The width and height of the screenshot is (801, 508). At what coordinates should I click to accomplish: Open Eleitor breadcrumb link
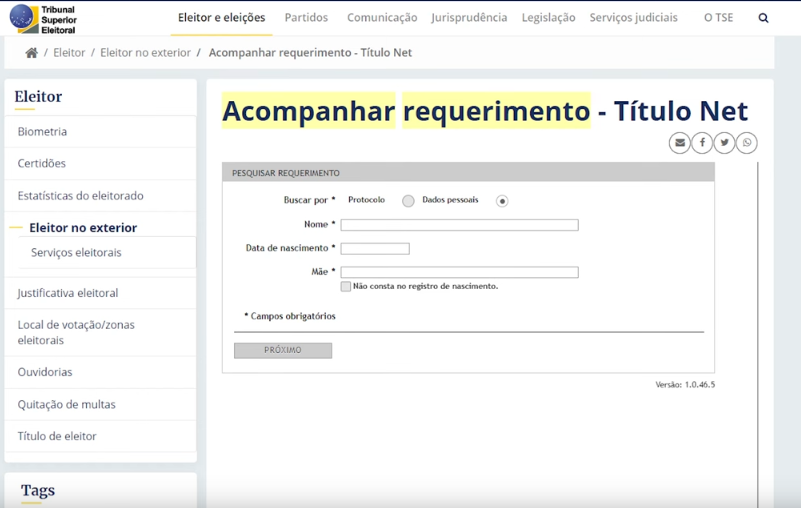(x=69, y=53)
